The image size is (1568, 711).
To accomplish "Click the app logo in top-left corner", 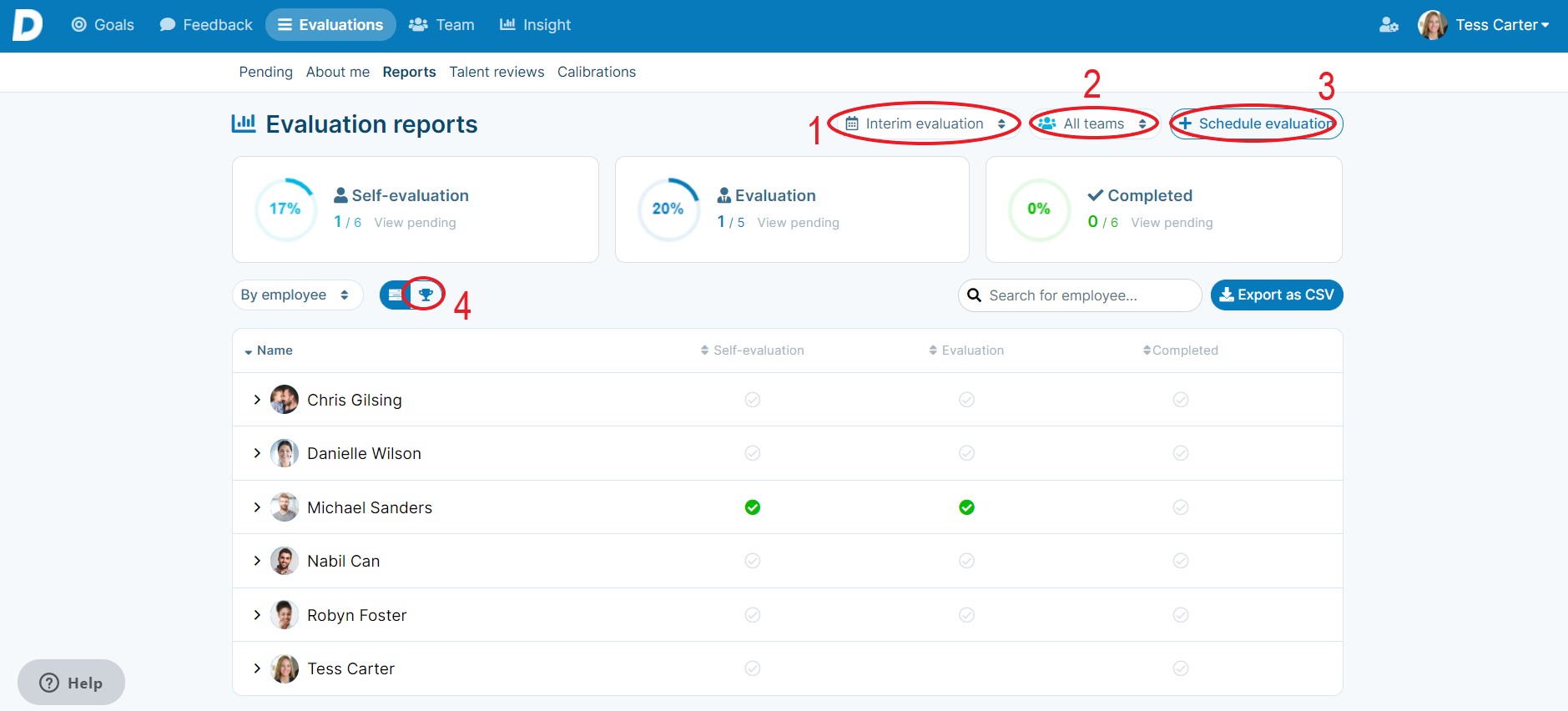I will [27, 25].
